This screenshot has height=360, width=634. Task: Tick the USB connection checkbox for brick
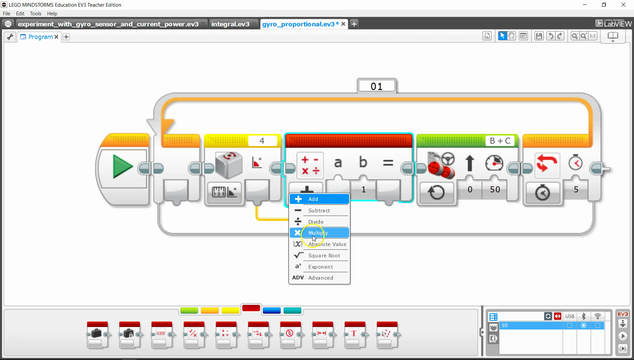569,325
